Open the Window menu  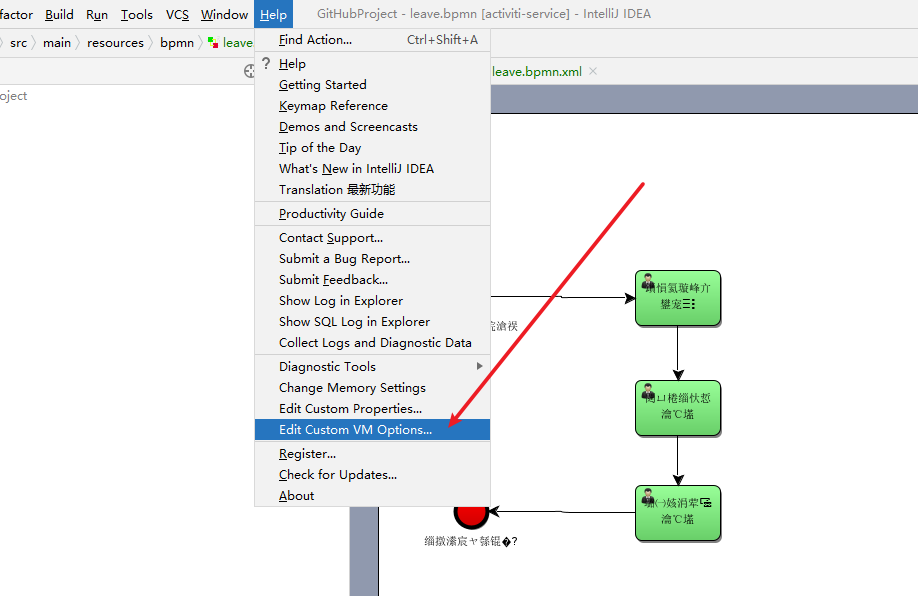(x=224, y=15)
